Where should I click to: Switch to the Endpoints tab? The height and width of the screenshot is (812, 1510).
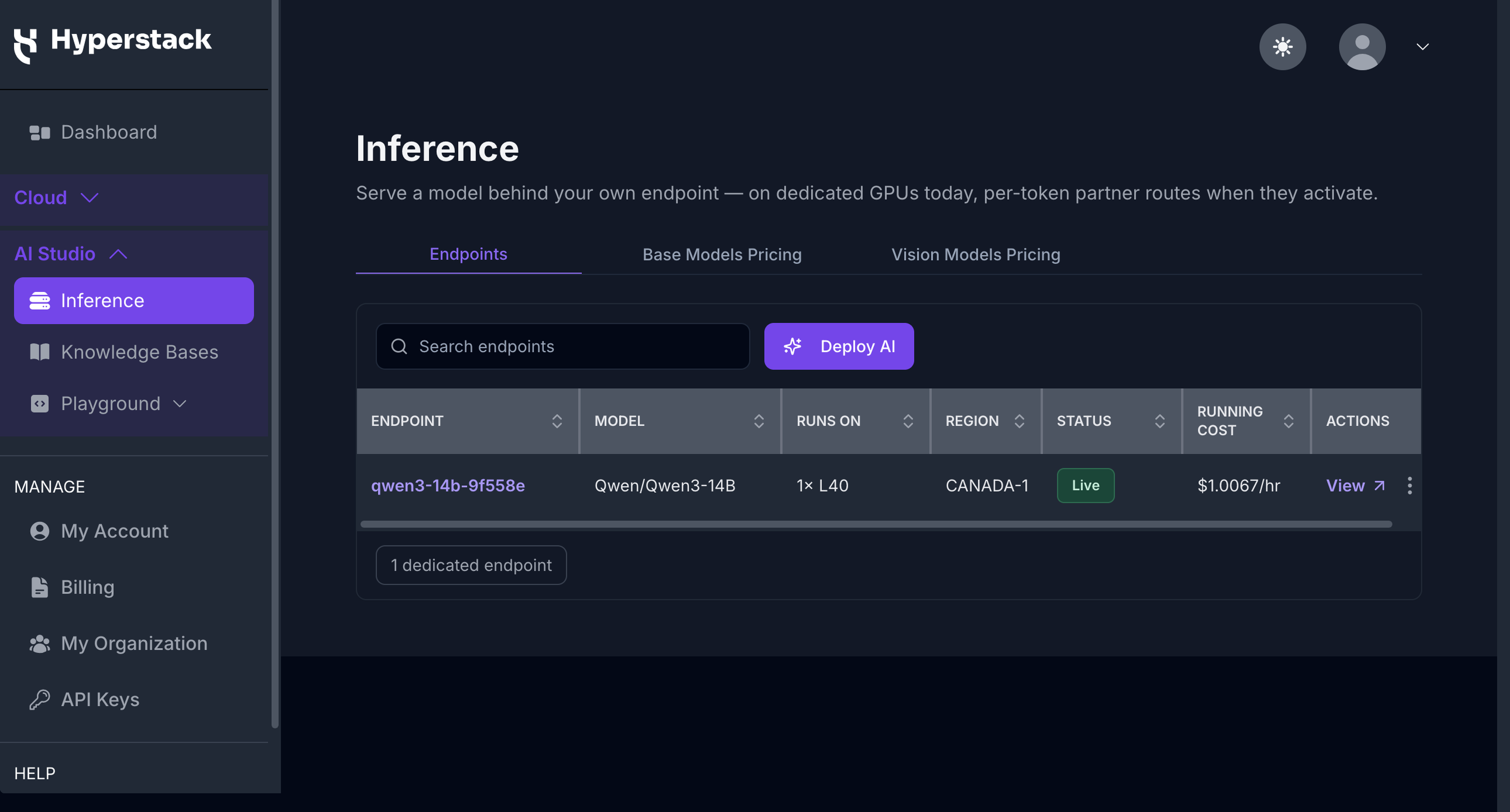468,254
